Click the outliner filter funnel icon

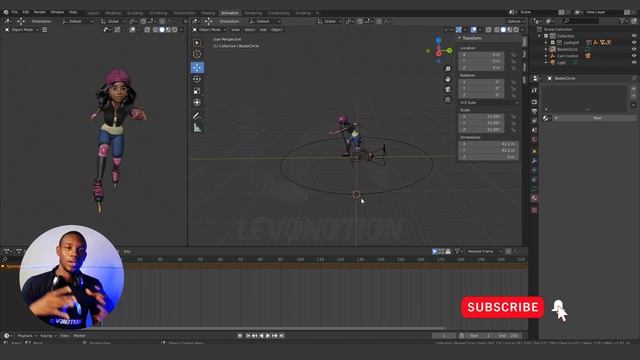pos(622,21)
